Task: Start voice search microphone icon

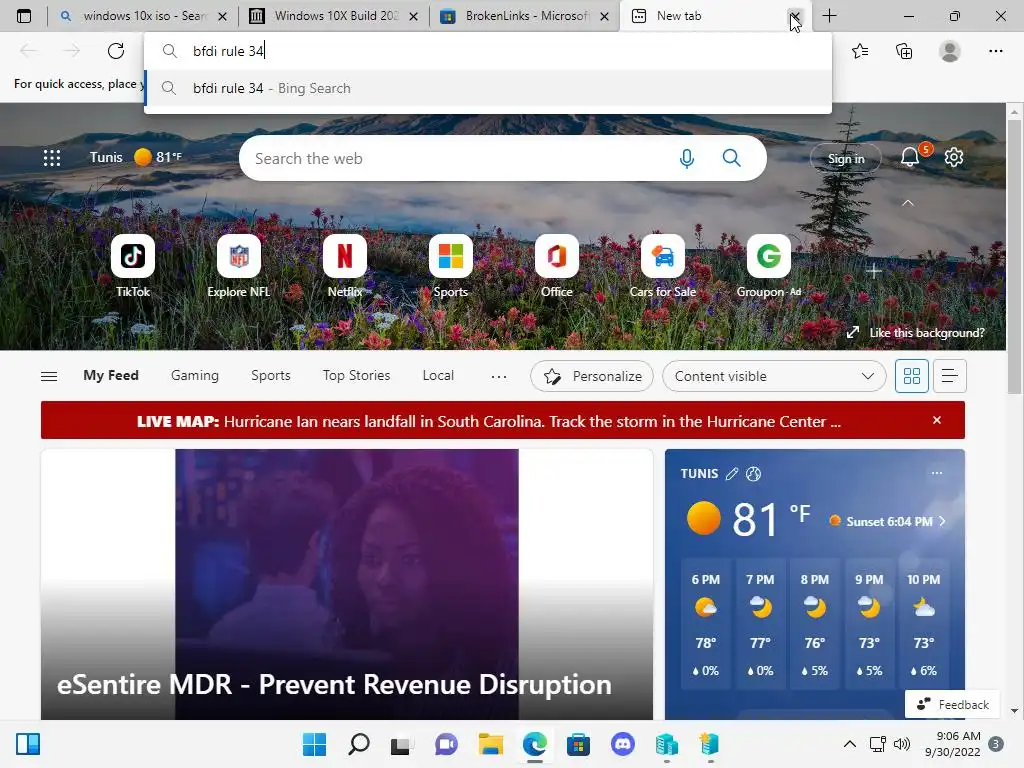Action: (x=686, y=158)
